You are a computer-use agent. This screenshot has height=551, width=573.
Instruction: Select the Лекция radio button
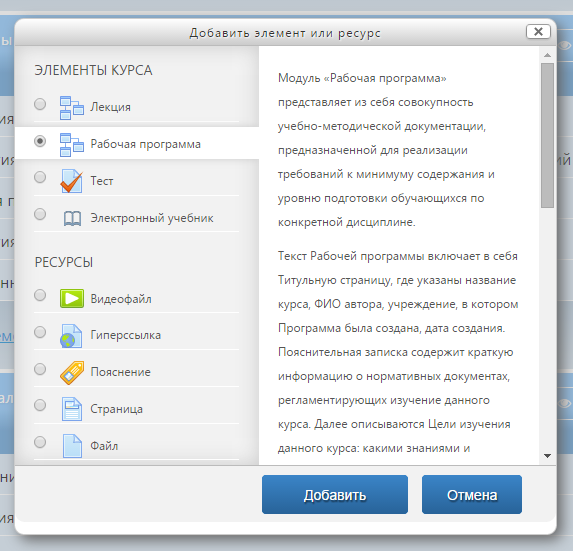tap(40, 104)
